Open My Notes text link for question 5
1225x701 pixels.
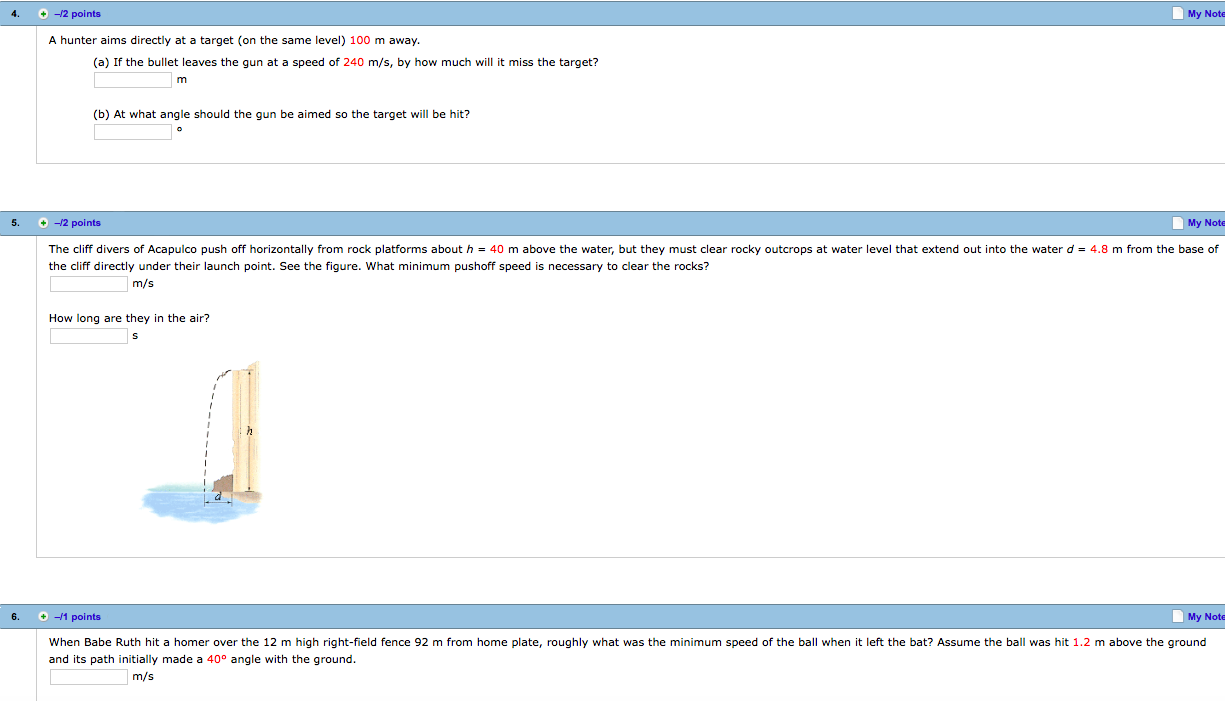(x=1205, y=223)
